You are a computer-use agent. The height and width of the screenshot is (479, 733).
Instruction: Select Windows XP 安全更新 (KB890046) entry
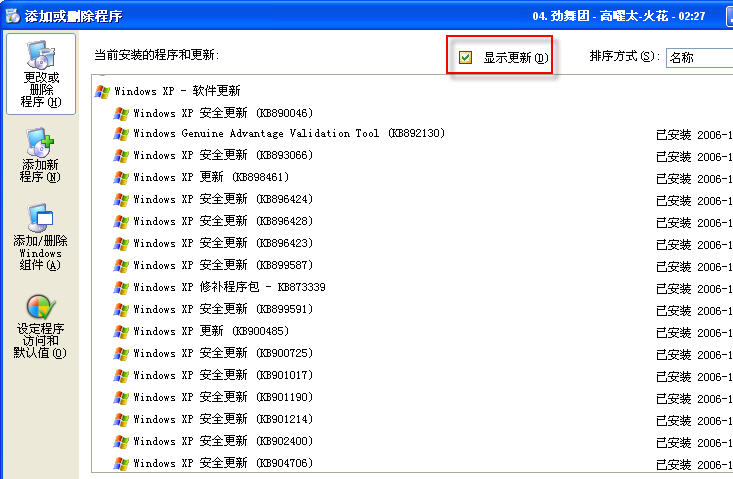pyautogui.click(x=223, y=113)
